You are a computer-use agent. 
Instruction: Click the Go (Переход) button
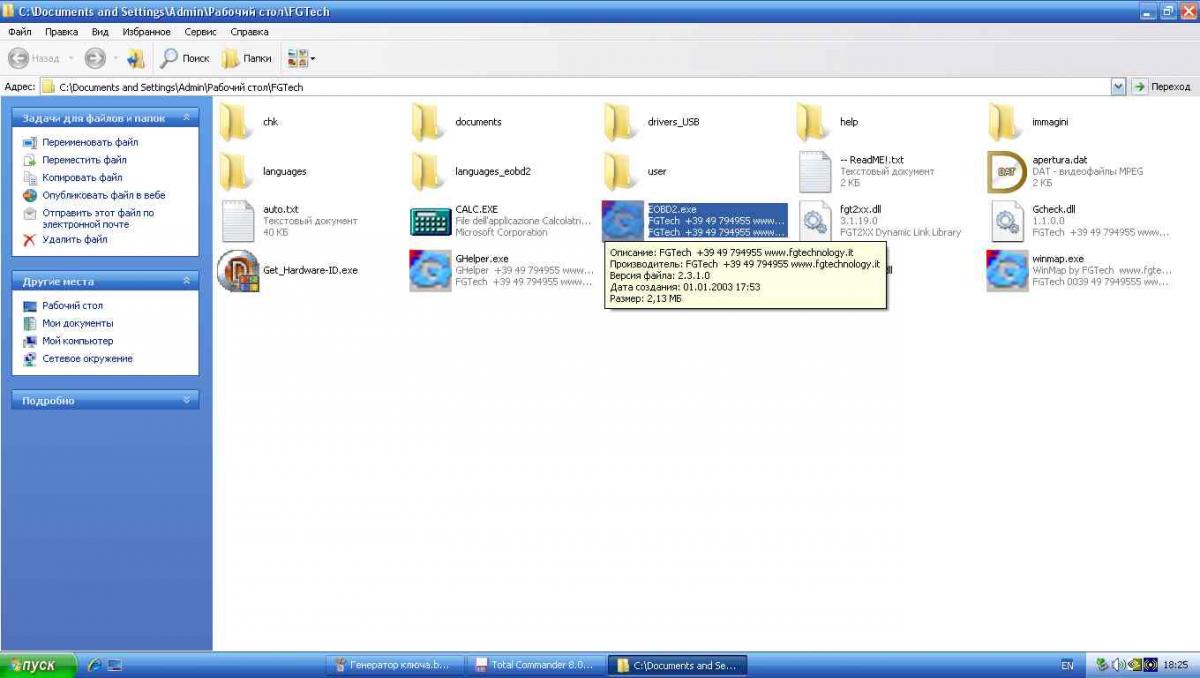point(1162,87)
